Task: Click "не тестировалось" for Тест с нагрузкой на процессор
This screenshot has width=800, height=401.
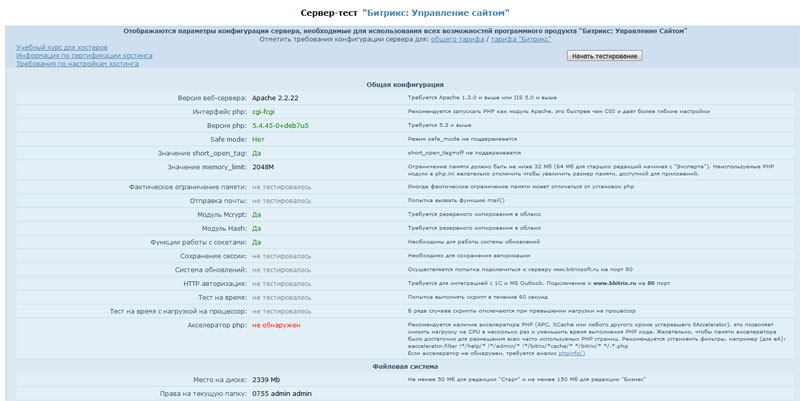Action: pos(281,311)
